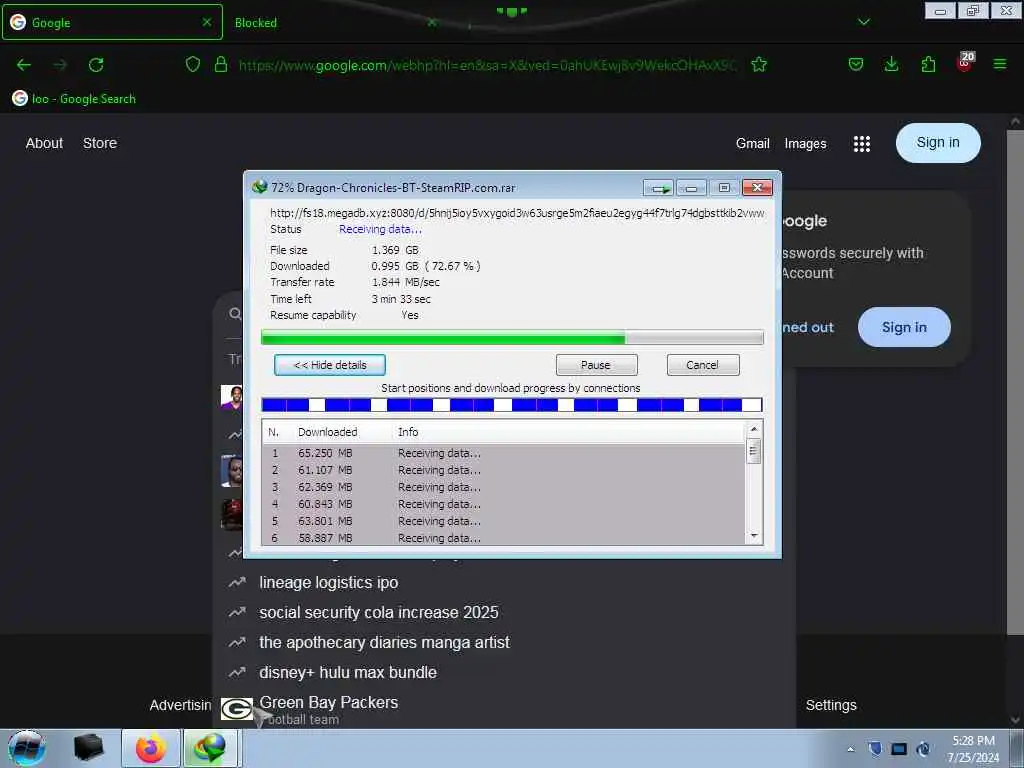
Task: Click the address bar URL
Action: (487, 65)
